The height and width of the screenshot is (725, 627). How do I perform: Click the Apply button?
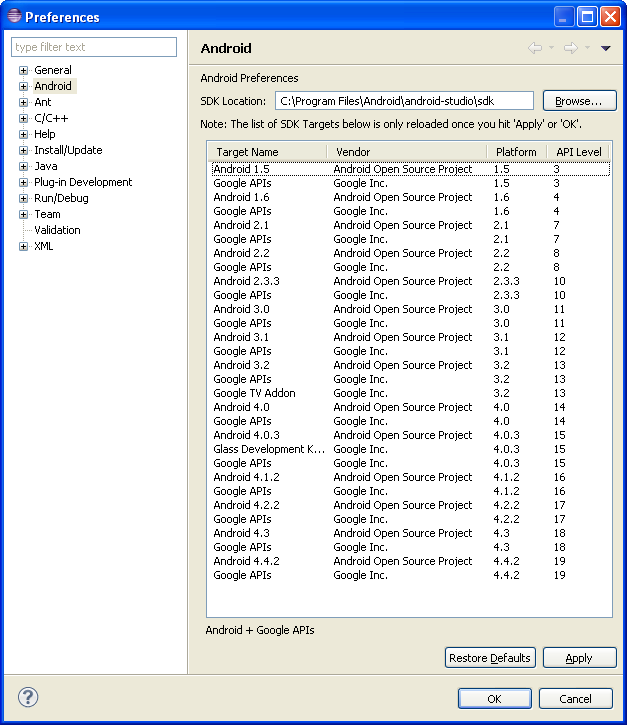click(x=579, y=657)
